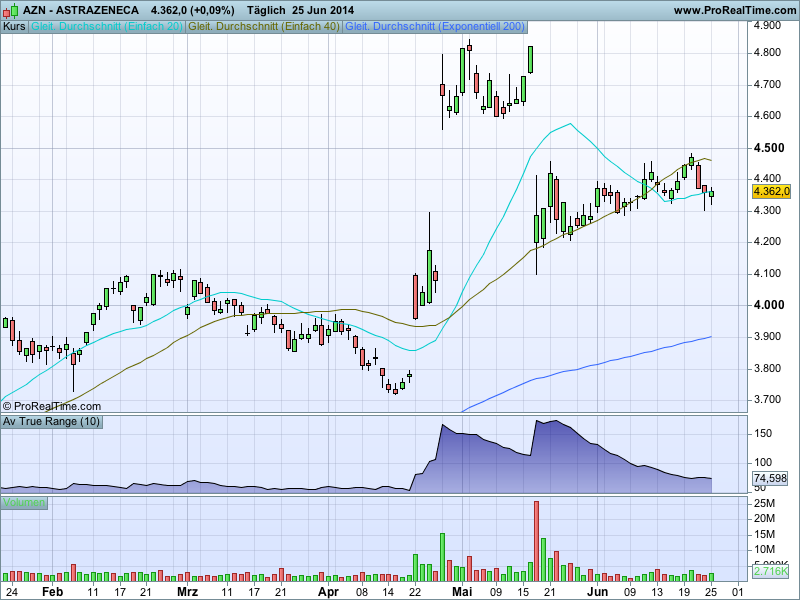Open the Av True Range (10) indicator label
The width and height of the screenshot is (800, 600).
click(51, 421)
